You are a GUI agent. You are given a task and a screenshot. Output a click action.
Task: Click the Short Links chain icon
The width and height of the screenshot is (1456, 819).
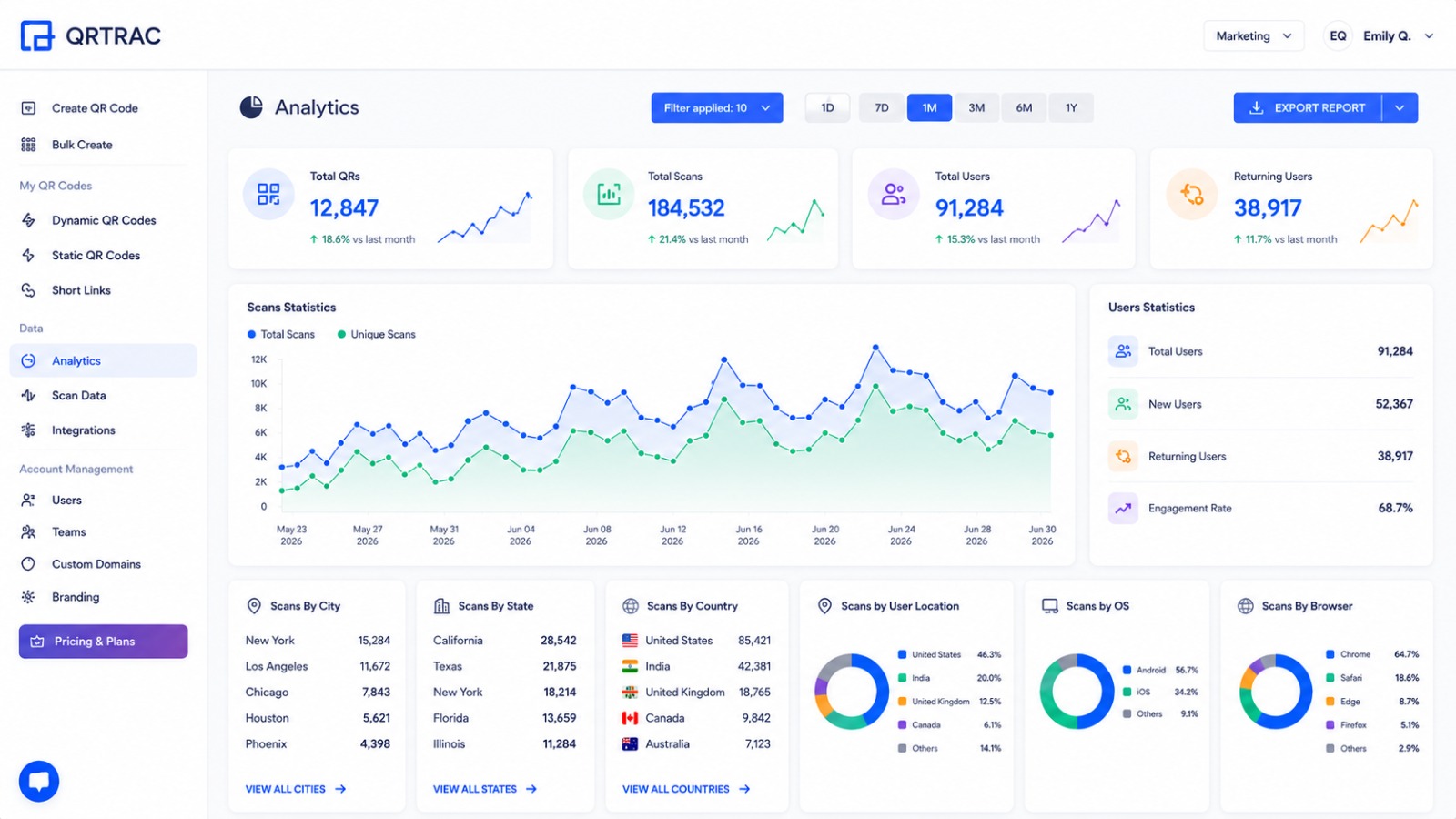(28, 290)
